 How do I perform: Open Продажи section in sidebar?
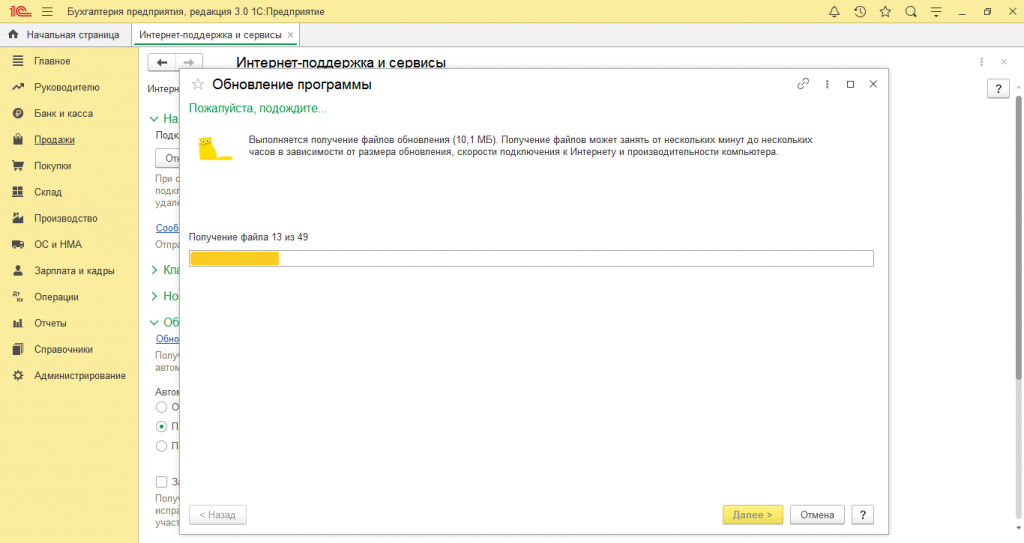54,140
